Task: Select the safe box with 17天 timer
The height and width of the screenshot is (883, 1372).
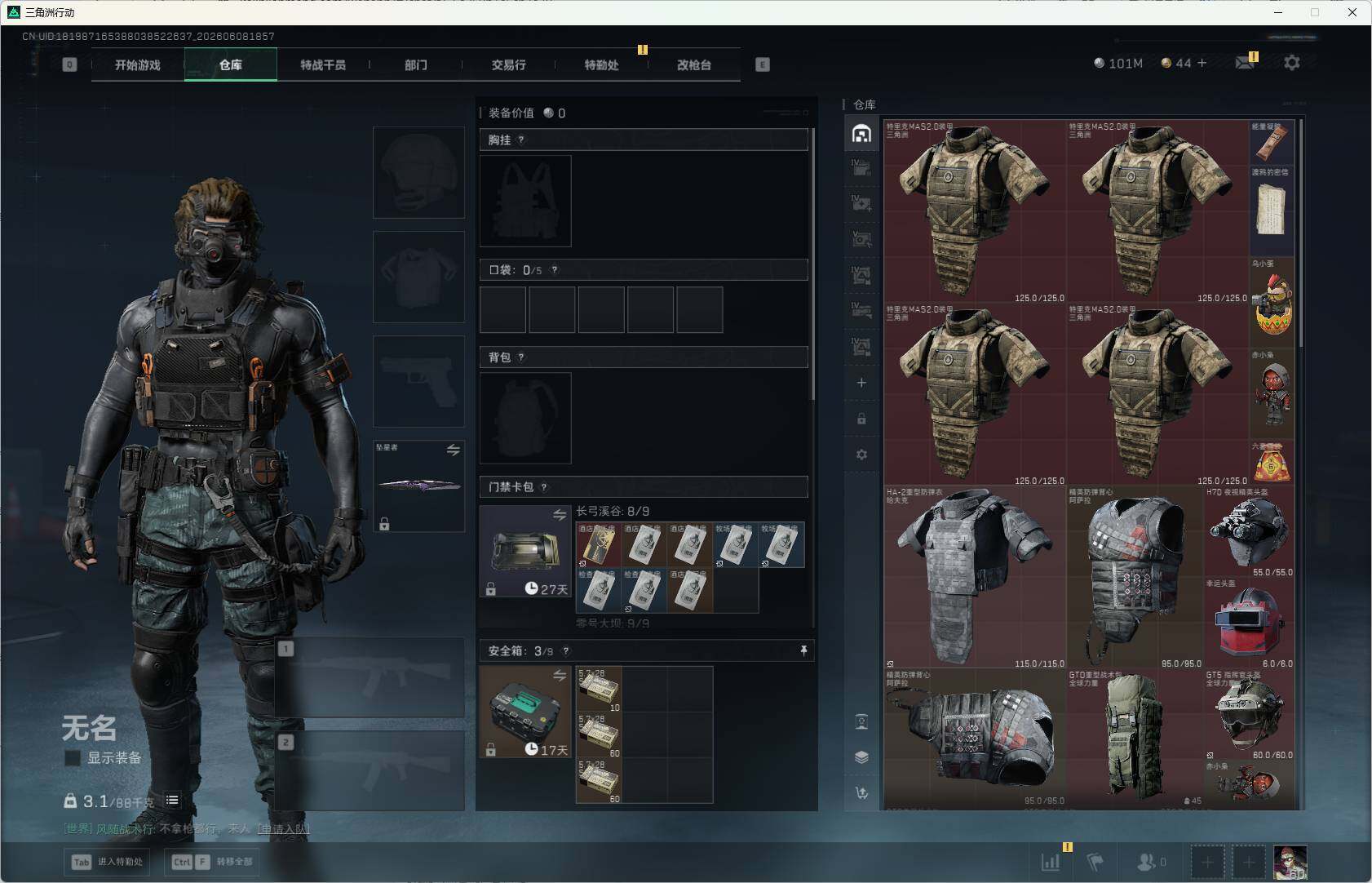Action: 525,712
